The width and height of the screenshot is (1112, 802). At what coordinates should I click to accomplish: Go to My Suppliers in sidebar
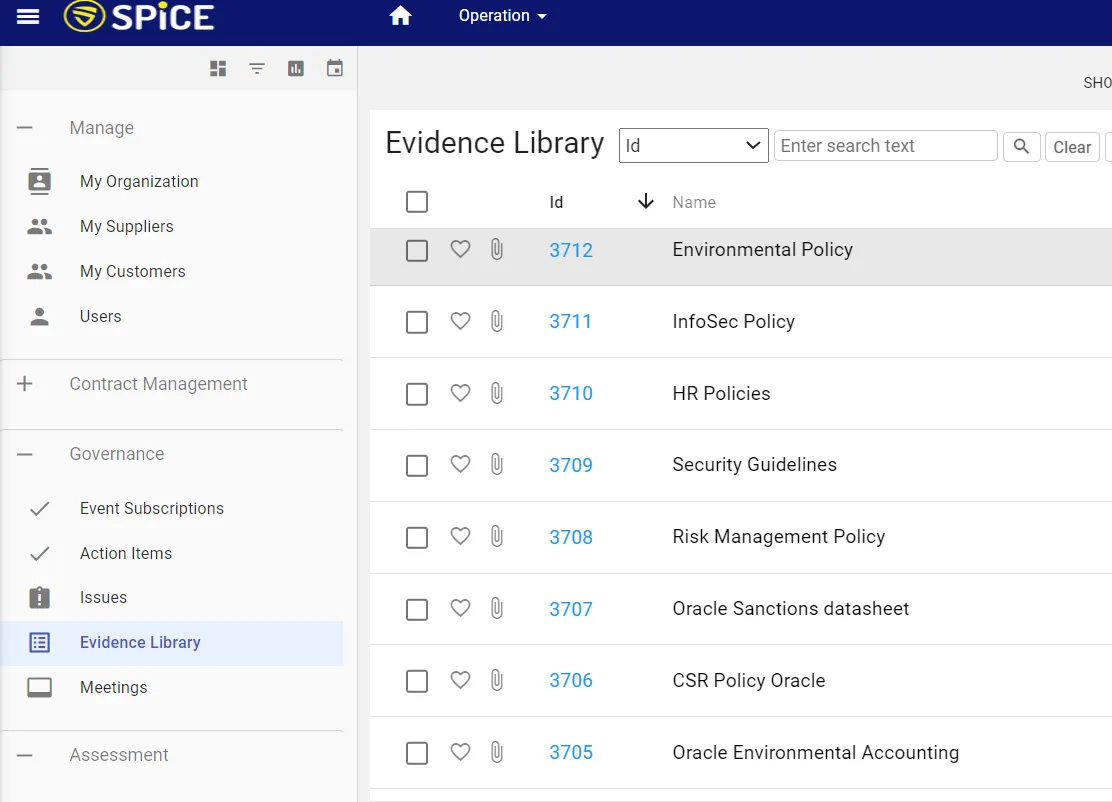(126, 227)
